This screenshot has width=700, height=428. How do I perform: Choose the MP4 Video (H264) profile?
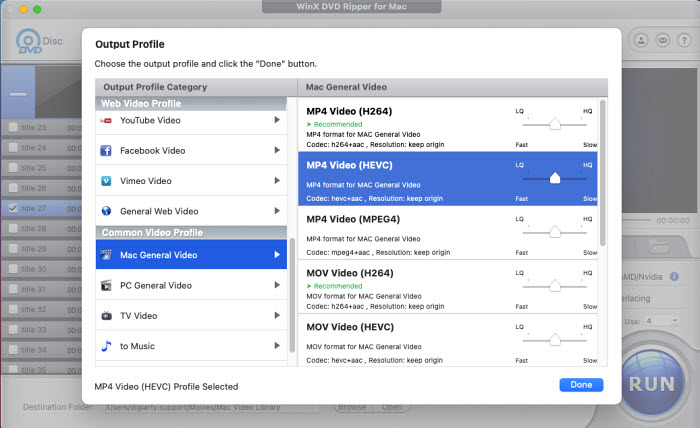tap(448, 125)
